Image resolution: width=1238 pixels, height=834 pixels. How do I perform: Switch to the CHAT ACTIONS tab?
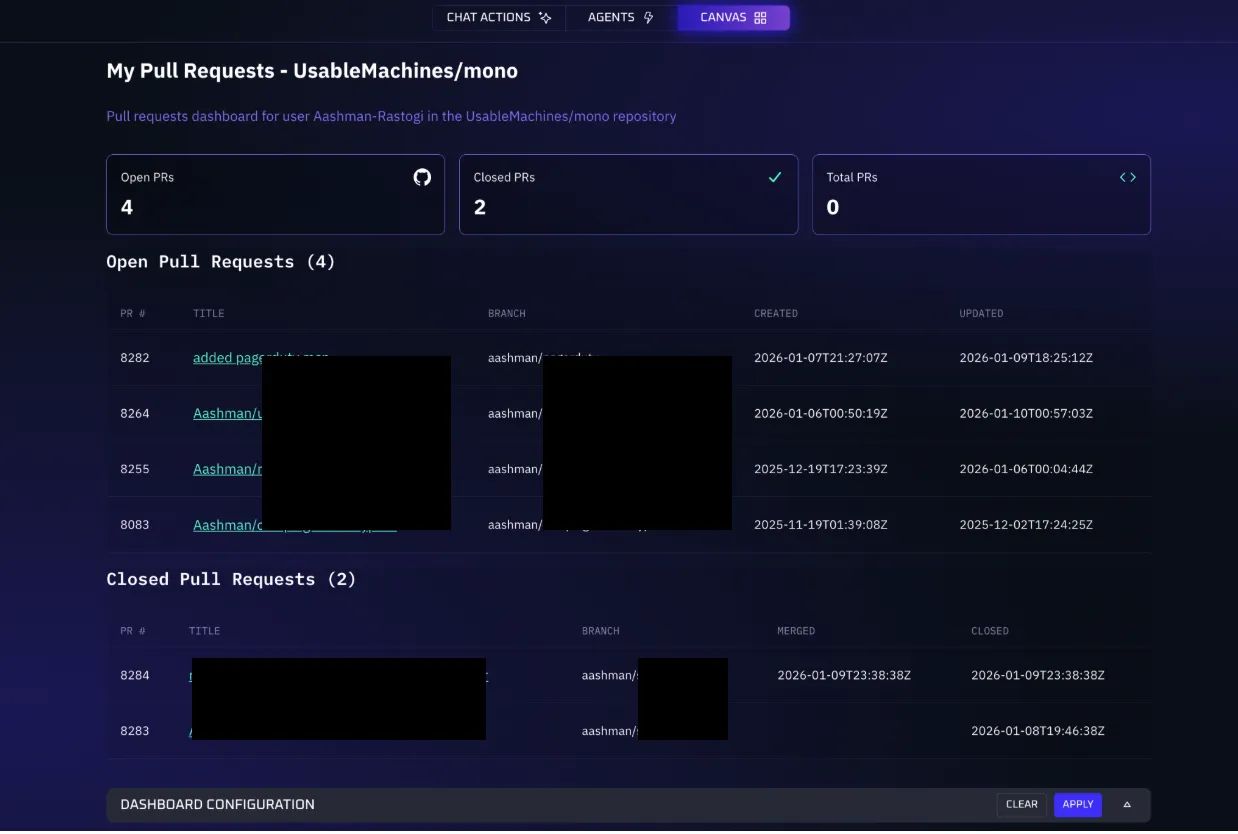point(490,17)
